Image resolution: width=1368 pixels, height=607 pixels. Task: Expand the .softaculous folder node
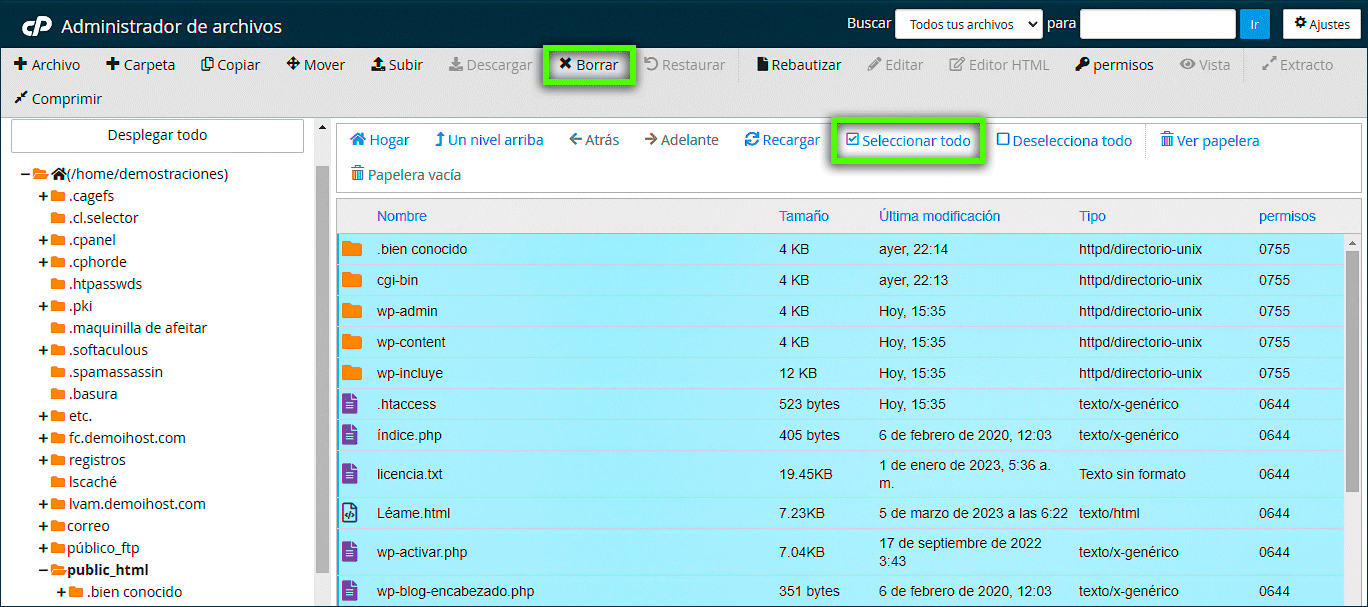tap(43, 350)
